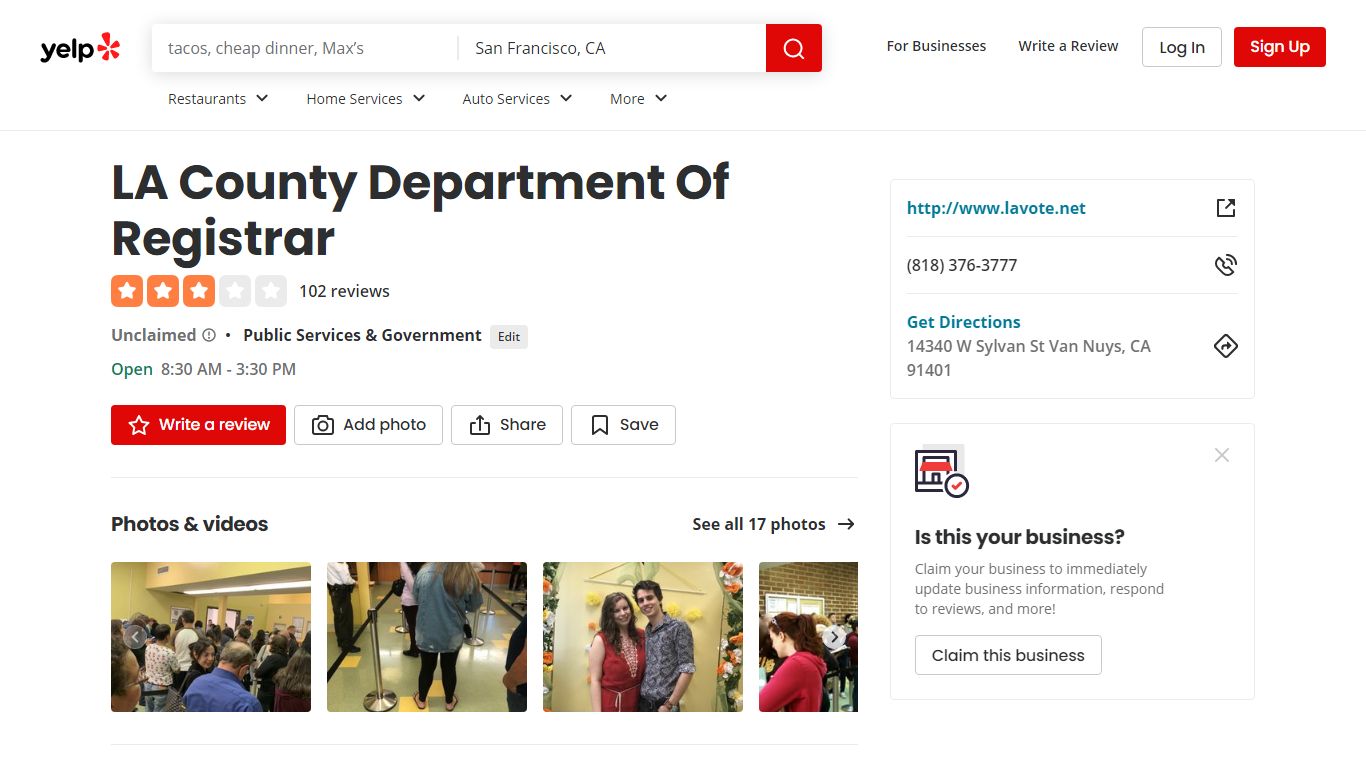Image resolution: width=1366 pixels, height=768 pixels.
Task: Save this business with Save button
Action: click(623, 425)
